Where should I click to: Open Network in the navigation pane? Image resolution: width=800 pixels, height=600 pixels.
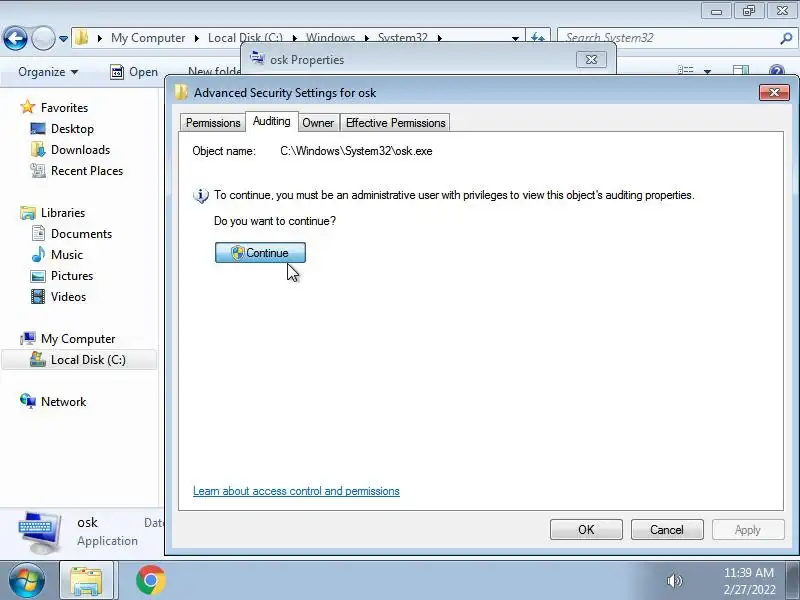63,402
